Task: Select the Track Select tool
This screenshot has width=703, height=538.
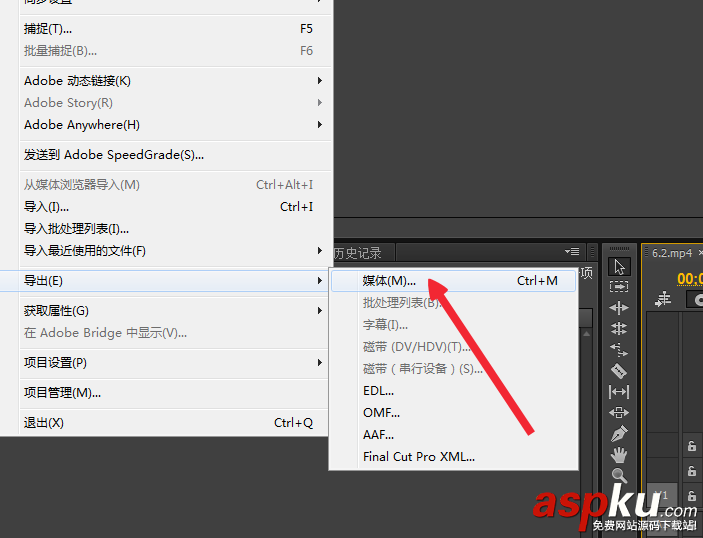Action: point(619,286)
